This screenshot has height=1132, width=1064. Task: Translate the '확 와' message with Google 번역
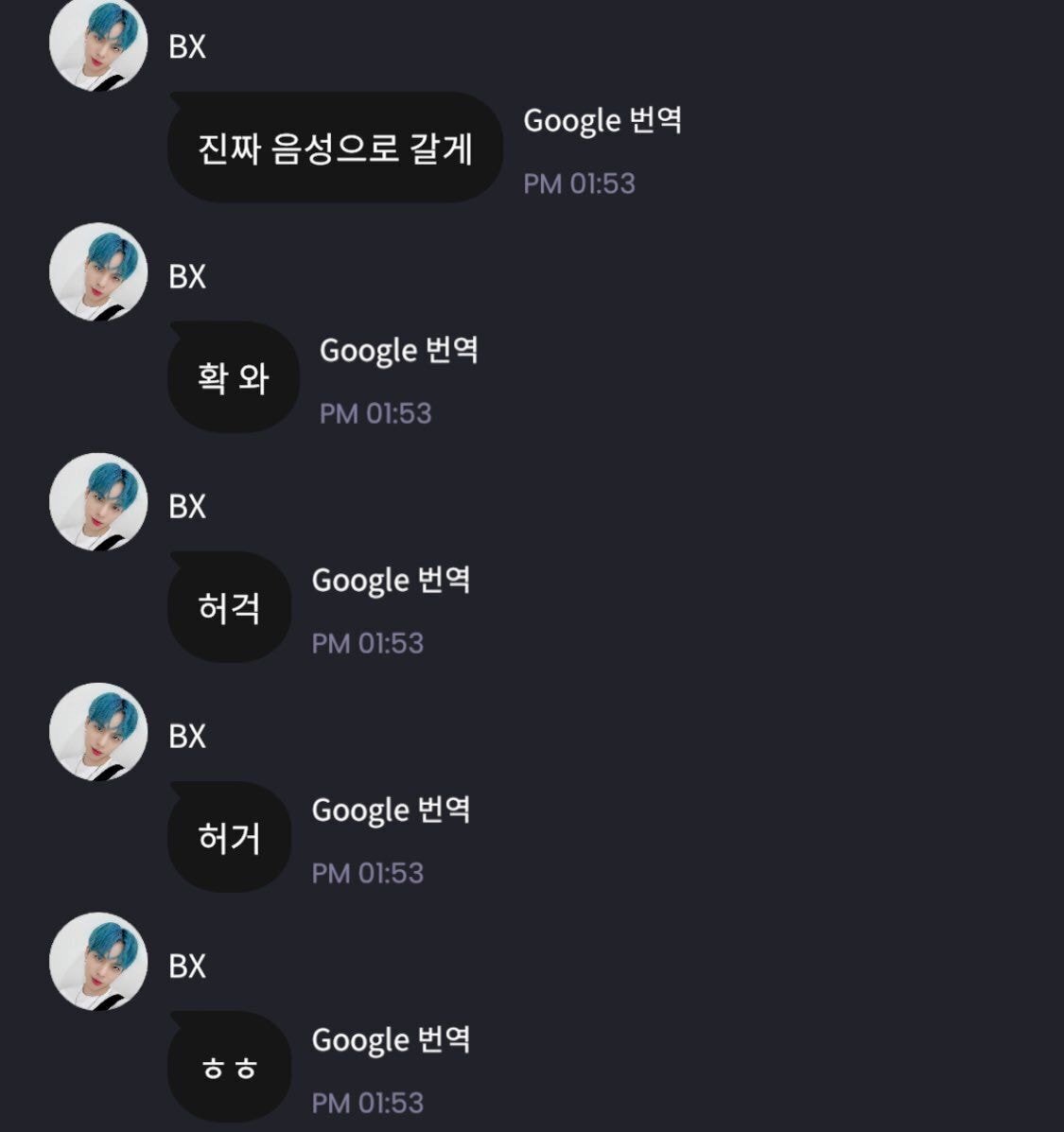click(398, 351)
